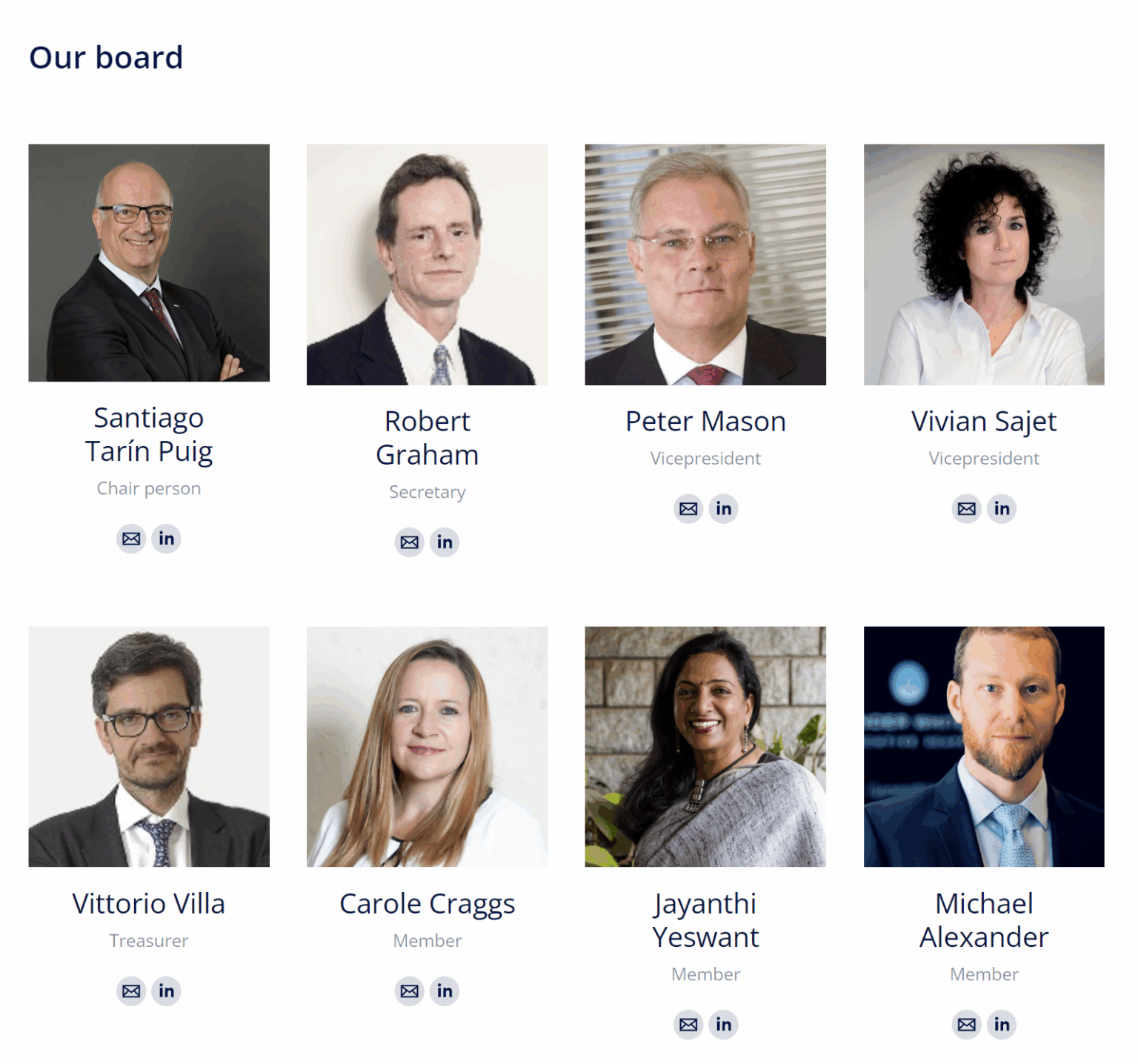Click Michael Alexander's portrait photo
Viewport: 1138px width, 1064px height.
[984, 747]
